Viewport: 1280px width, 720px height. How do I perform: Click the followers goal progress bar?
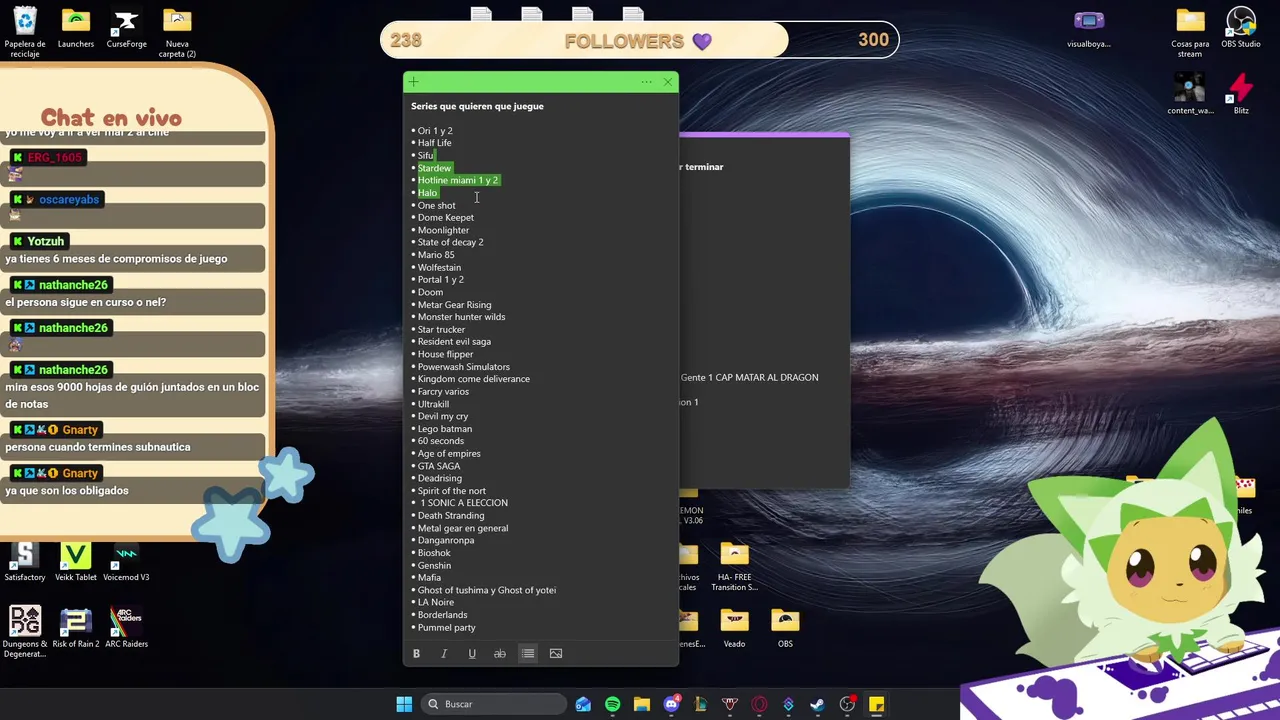pos(640,40)
